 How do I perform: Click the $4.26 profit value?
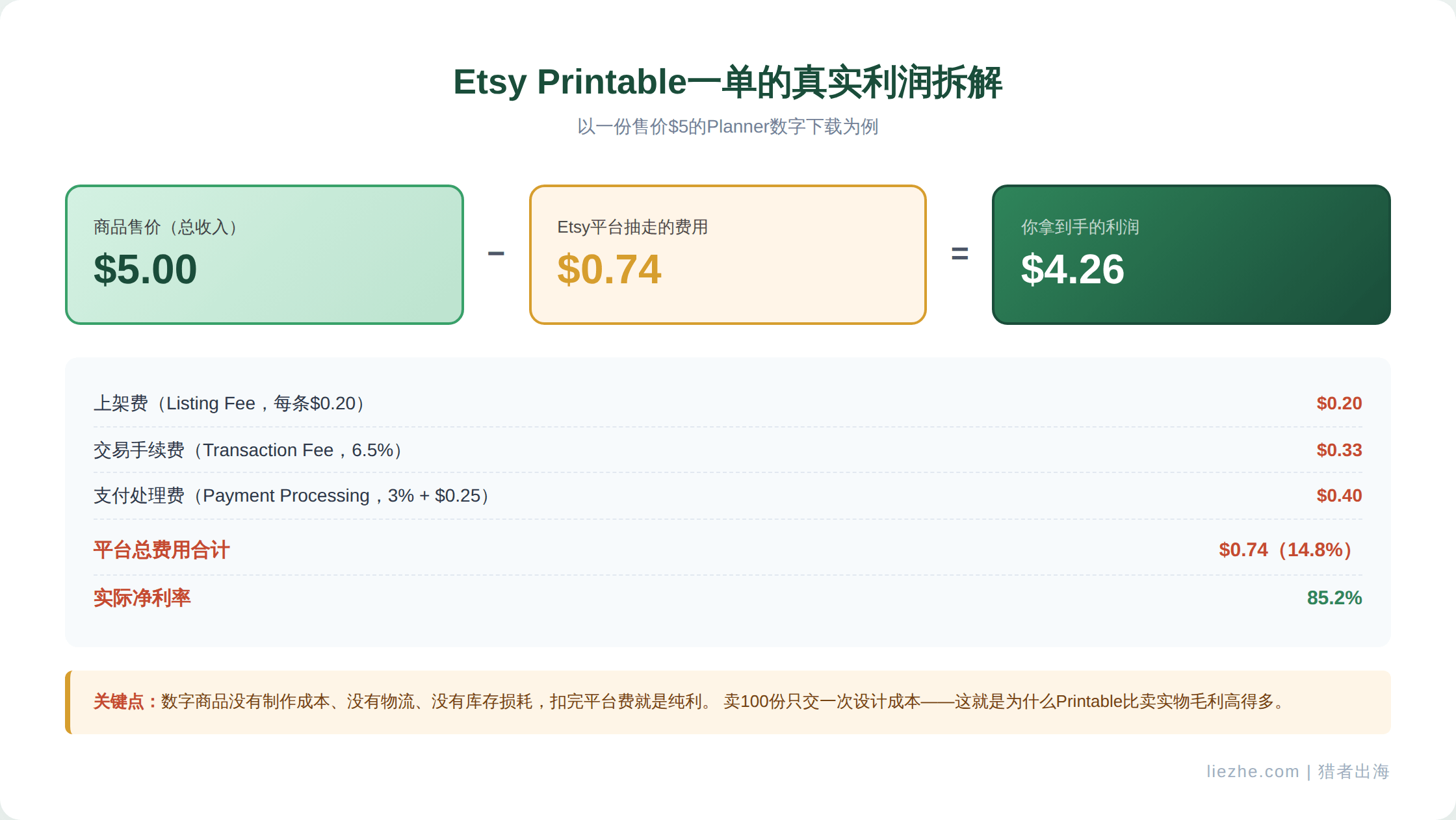tap(1072, 269)
